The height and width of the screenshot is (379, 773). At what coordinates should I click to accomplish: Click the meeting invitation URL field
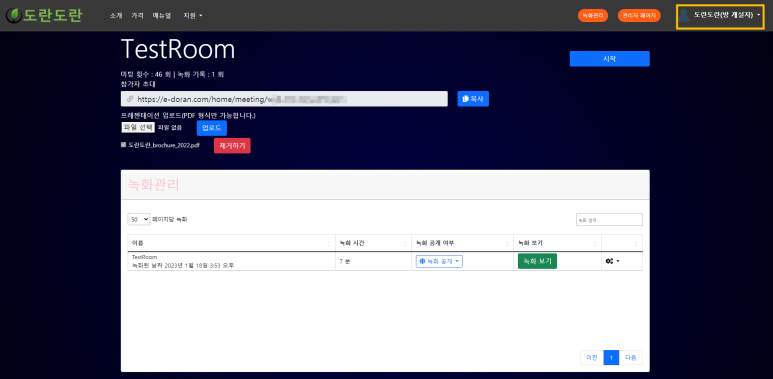(x=284, y=99)
